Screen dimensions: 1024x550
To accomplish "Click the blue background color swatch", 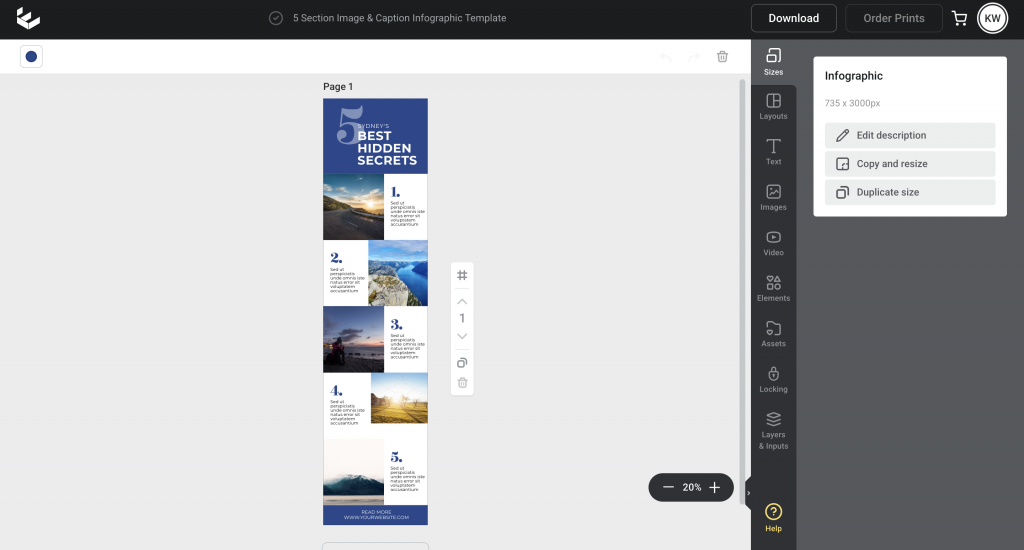I will coord(31,57).
